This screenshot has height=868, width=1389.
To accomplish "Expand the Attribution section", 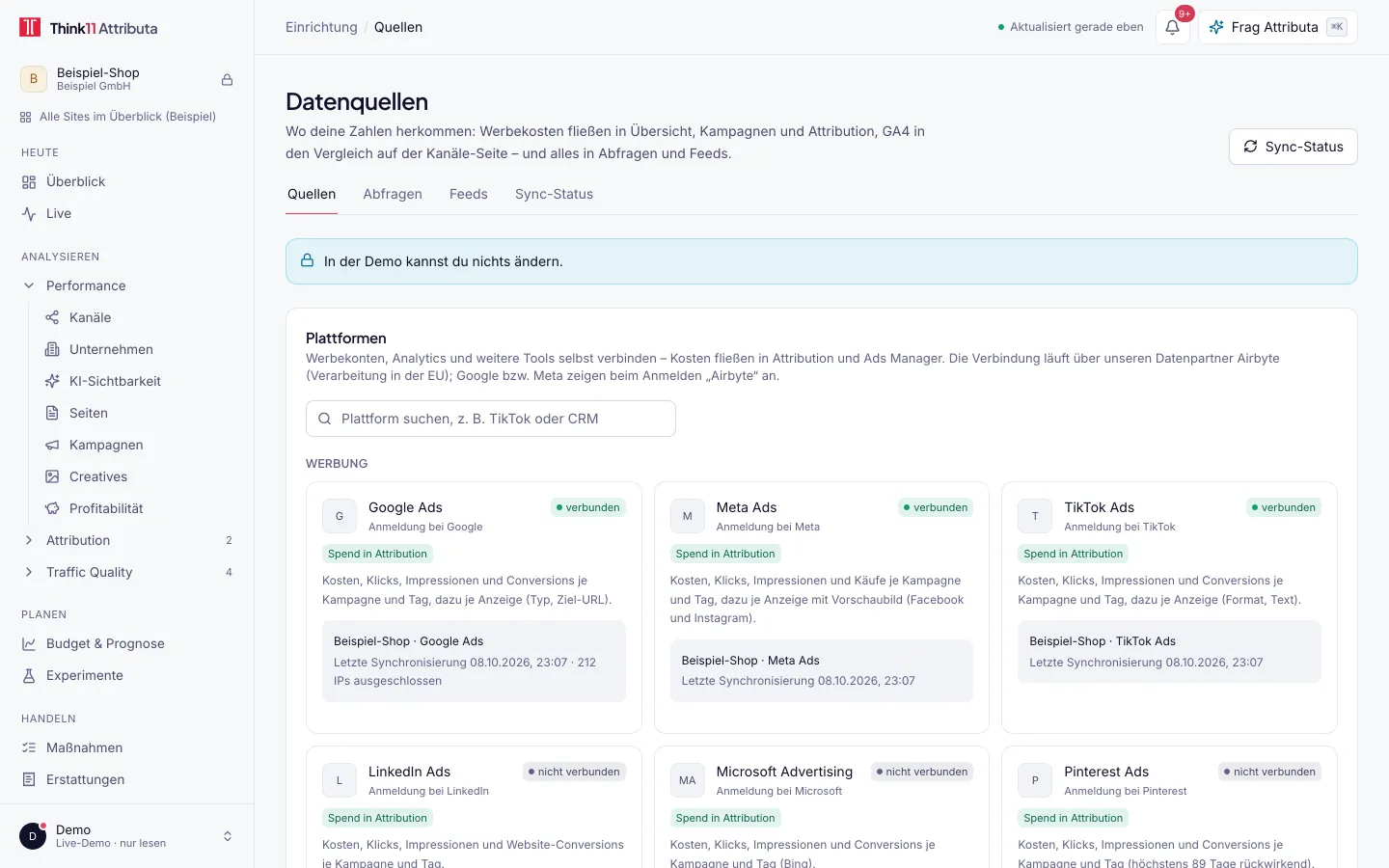I will pyautogui.click(x=29, y=540).
